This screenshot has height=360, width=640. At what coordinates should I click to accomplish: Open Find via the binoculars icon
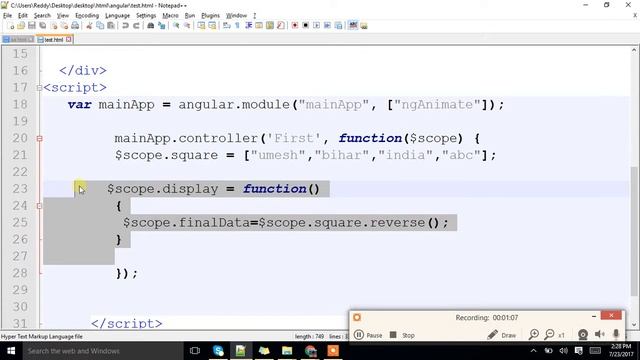pos(151,26)
